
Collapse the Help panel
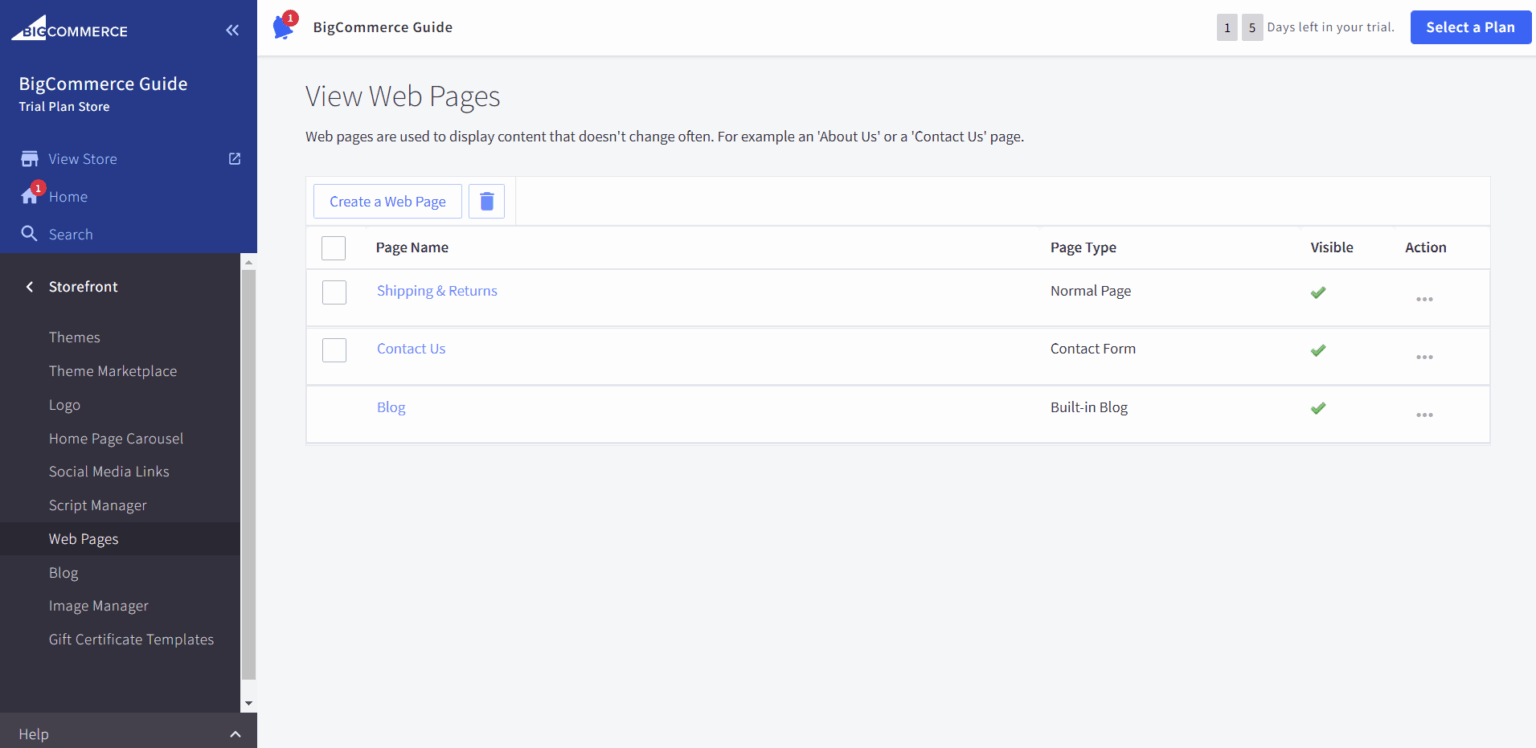click(235, 733)
